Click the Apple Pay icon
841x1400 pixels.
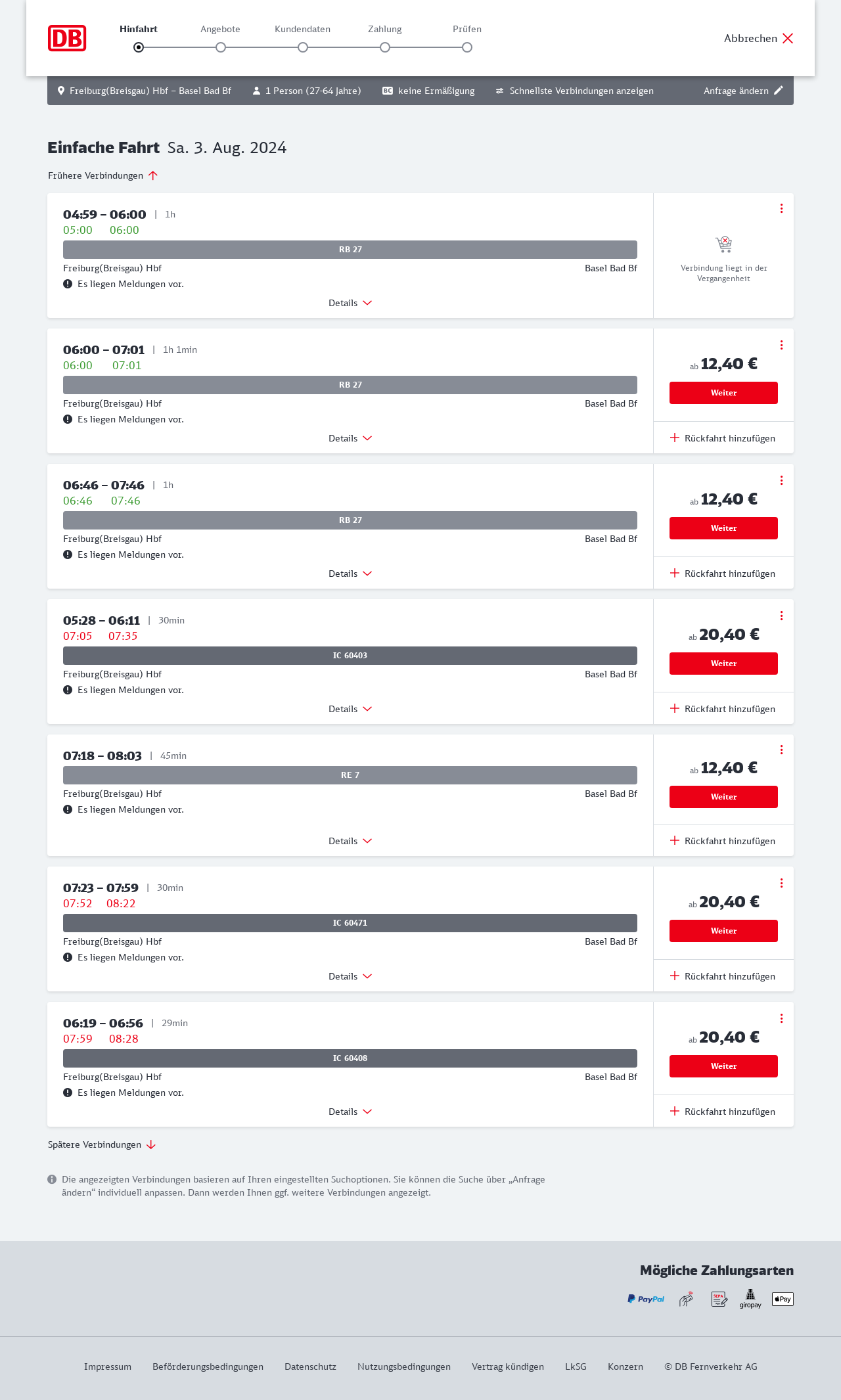coord(783,1299)
